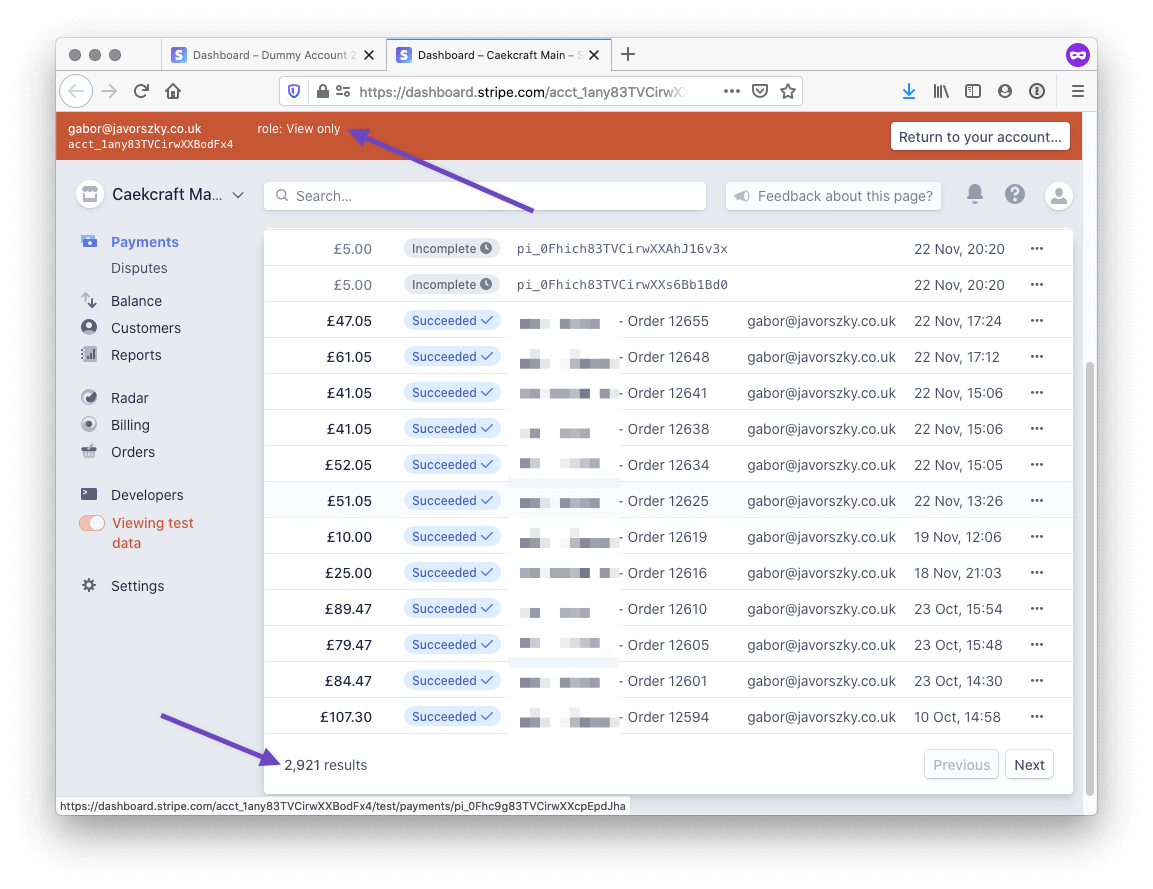Open the Developers section
This screenshot has height=889, width=1153.
pos(145,494)
